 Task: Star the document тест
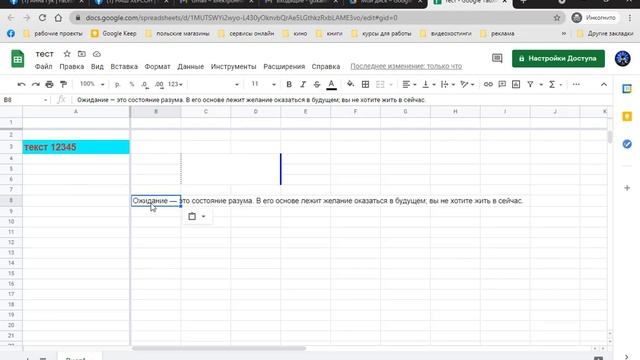tap(67, 54)
